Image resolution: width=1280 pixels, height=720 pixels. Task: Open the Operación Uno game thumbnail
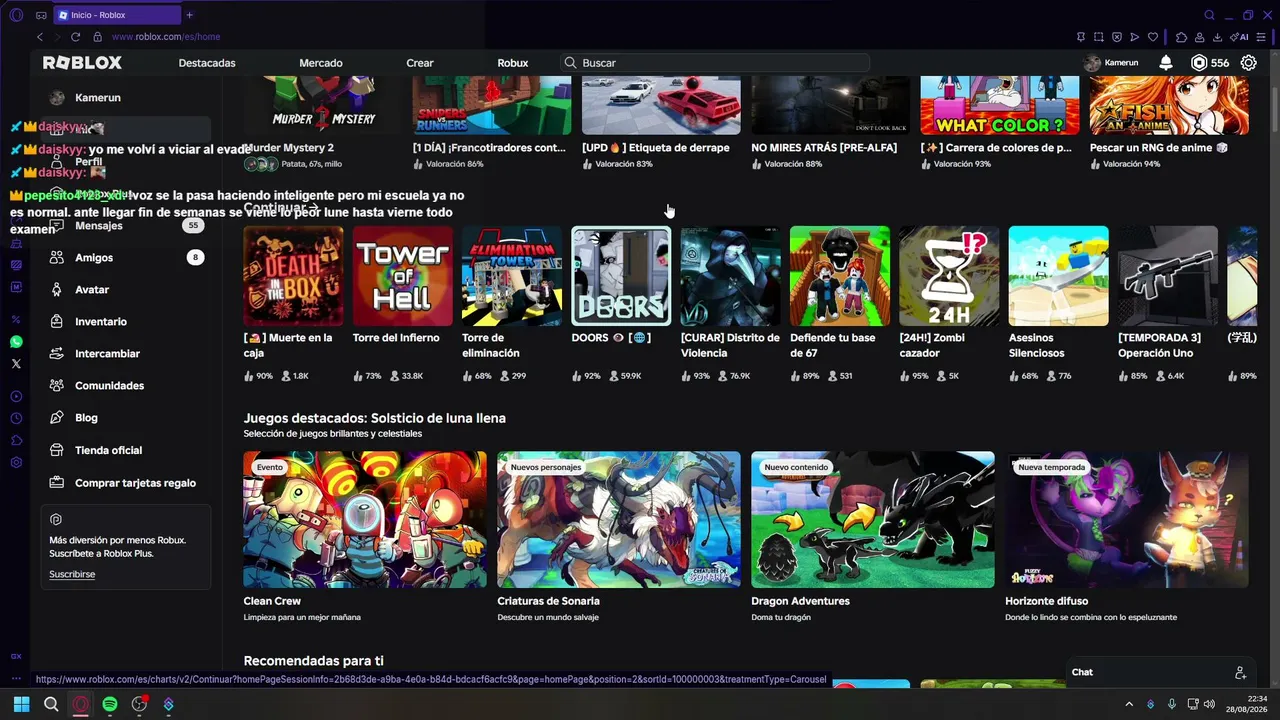coord(1168,276)
